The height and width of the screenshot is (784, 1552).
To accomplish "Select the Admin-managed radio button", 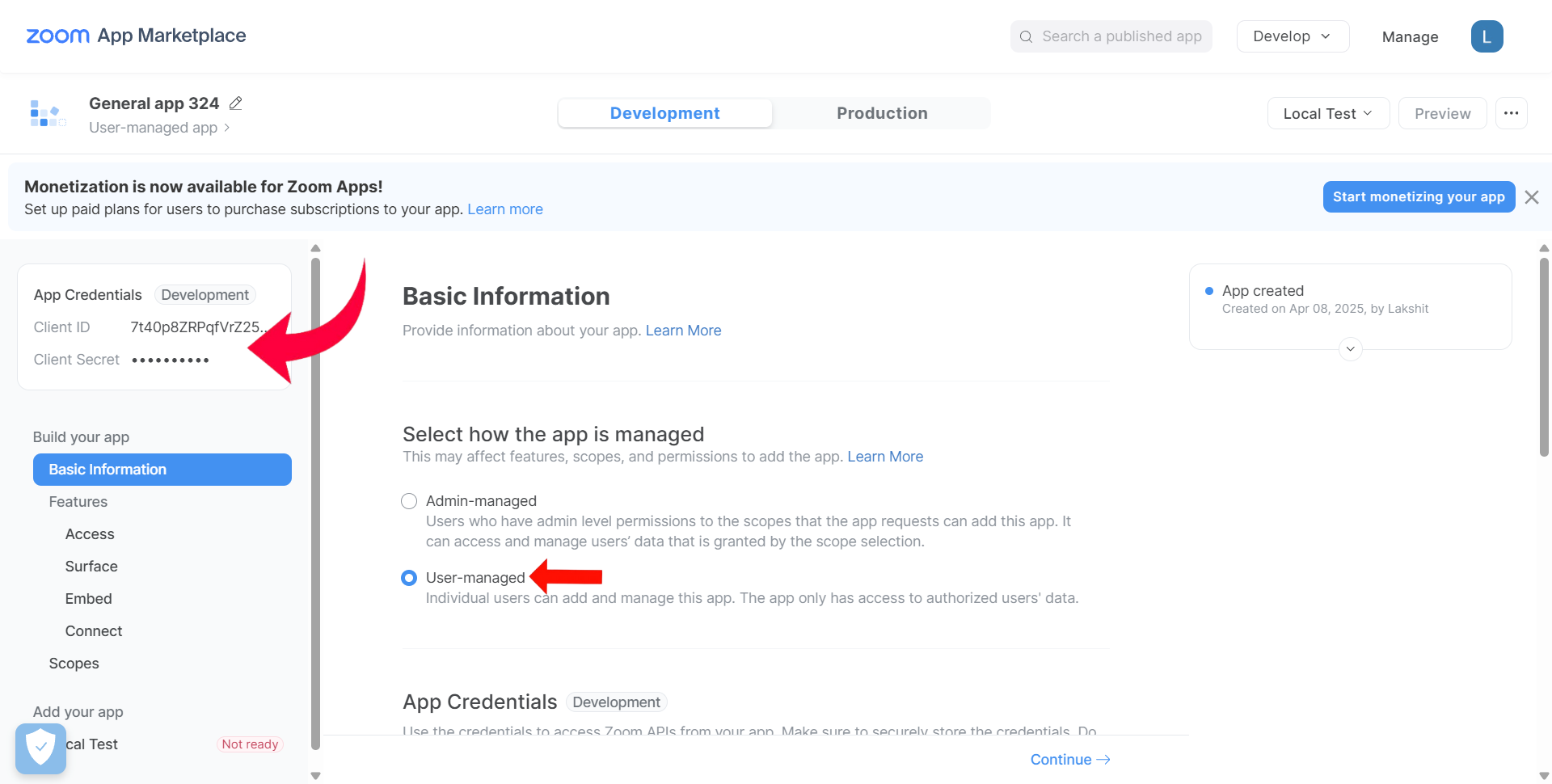I will [409, 501].
